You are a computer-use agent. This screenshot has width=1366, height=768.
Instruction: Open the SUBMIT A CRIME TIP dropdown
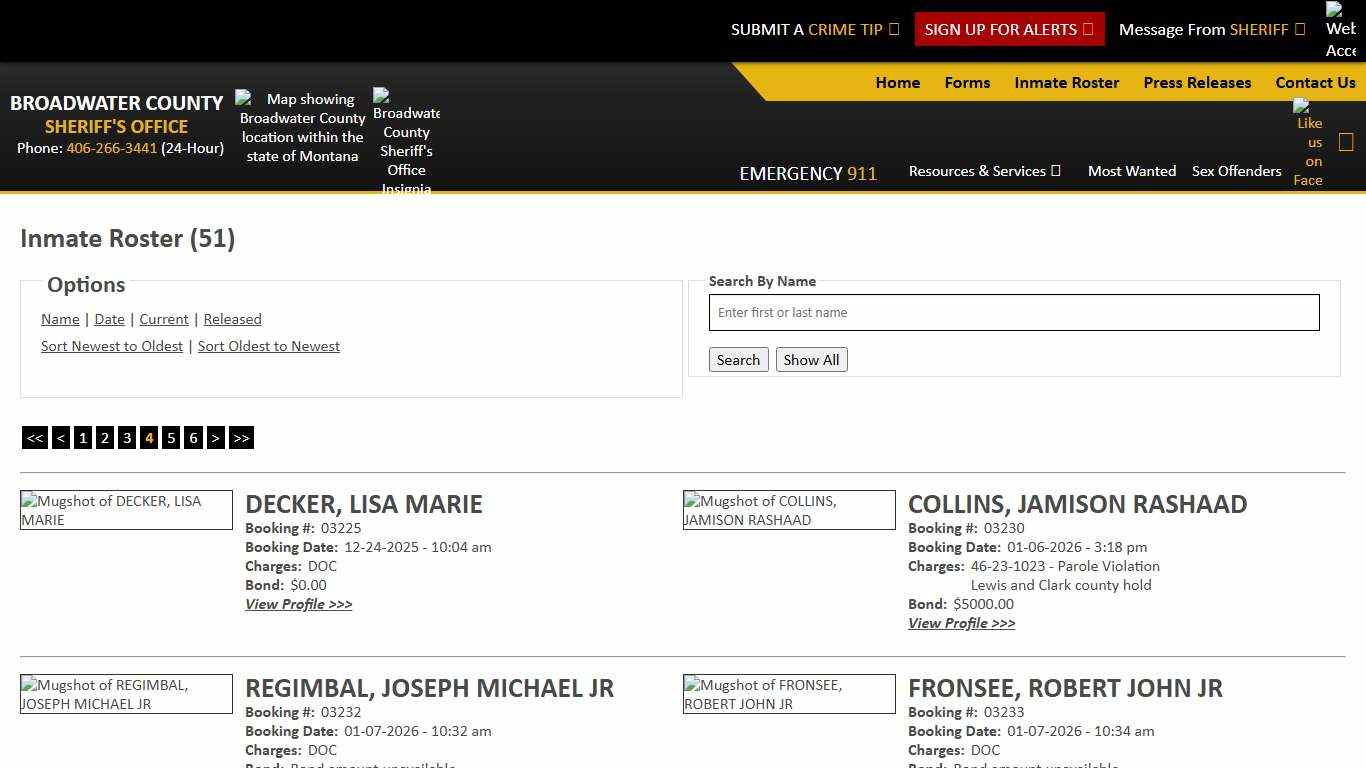click(x=815, y=29)
